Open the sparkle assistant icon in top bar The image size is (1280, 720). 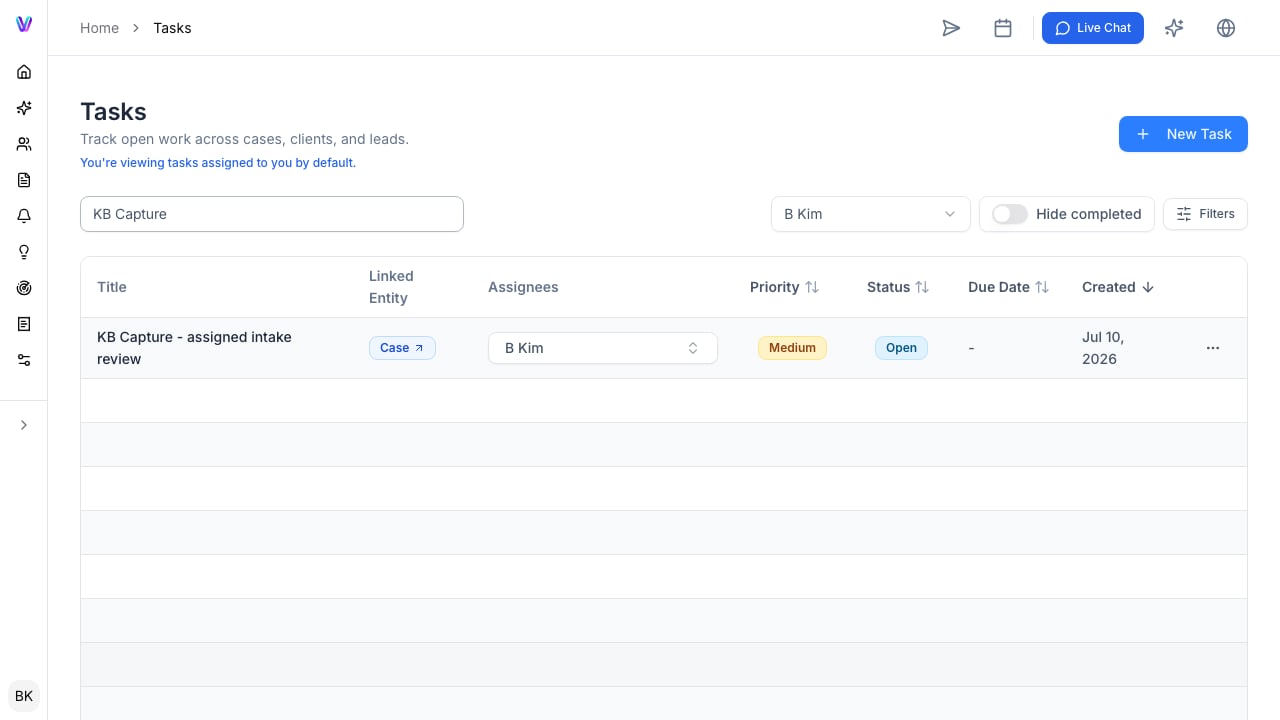pos(1174,28)
